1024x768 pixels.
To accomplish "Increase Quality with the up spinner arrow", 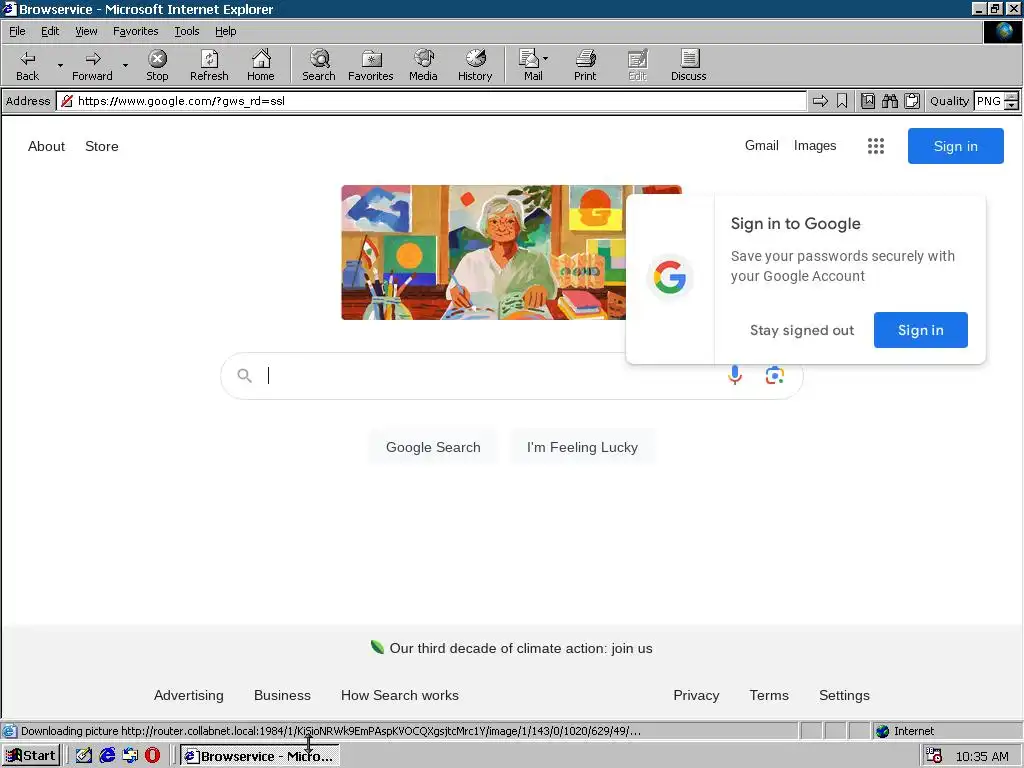I will (1011, 97).
